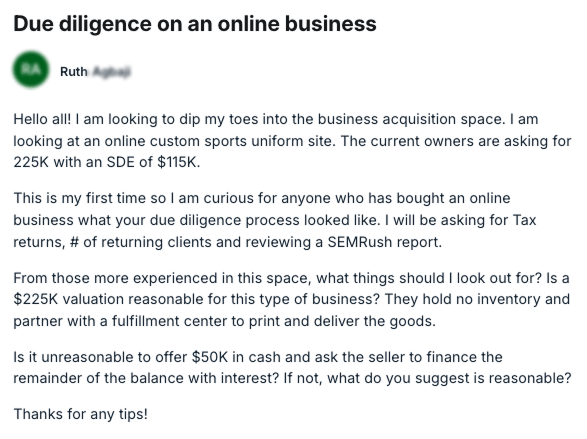Open Ruth's author profile name

95,71
